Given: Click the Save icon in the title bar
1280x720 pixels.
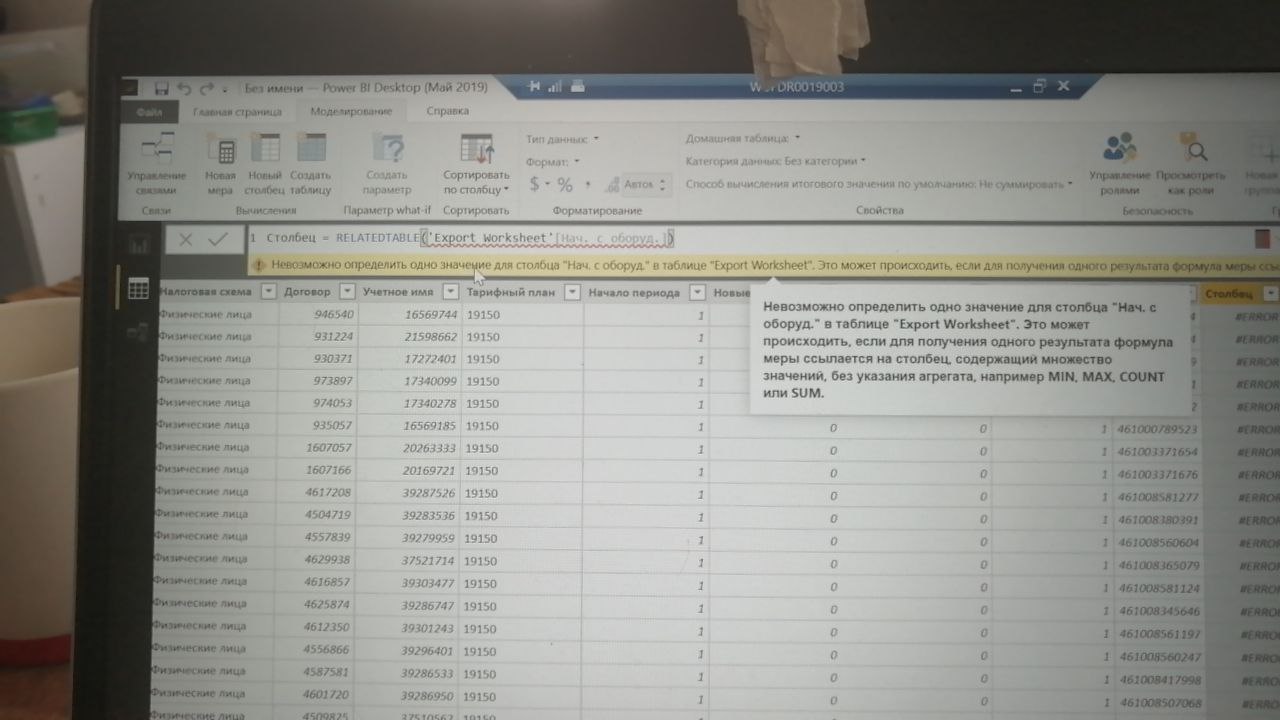Looking at the screenshot, I should pyautogui.click(x=162, y=88).
